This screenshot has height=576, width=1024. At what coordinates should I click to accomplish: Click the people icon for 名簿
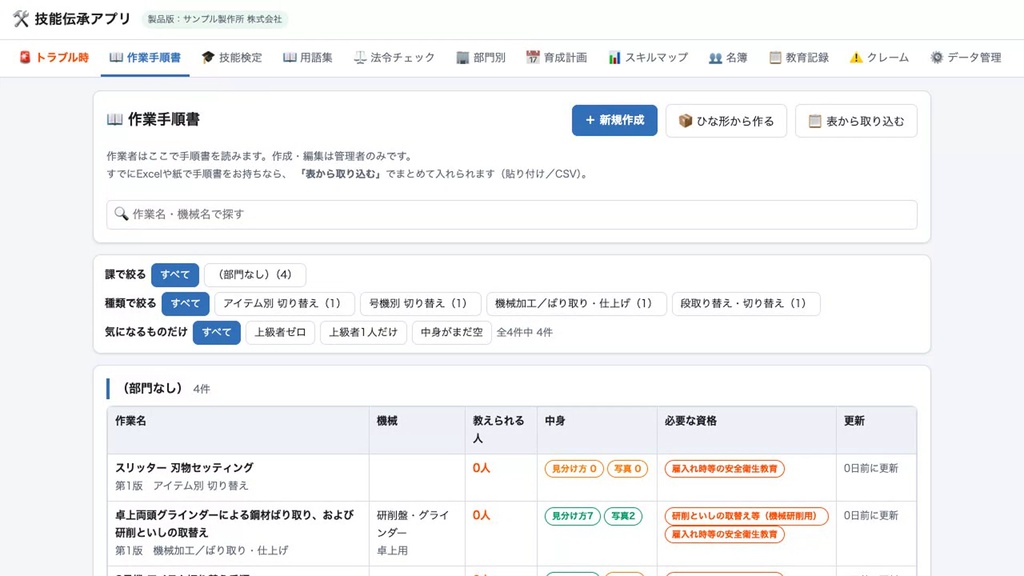coord(715,57)
